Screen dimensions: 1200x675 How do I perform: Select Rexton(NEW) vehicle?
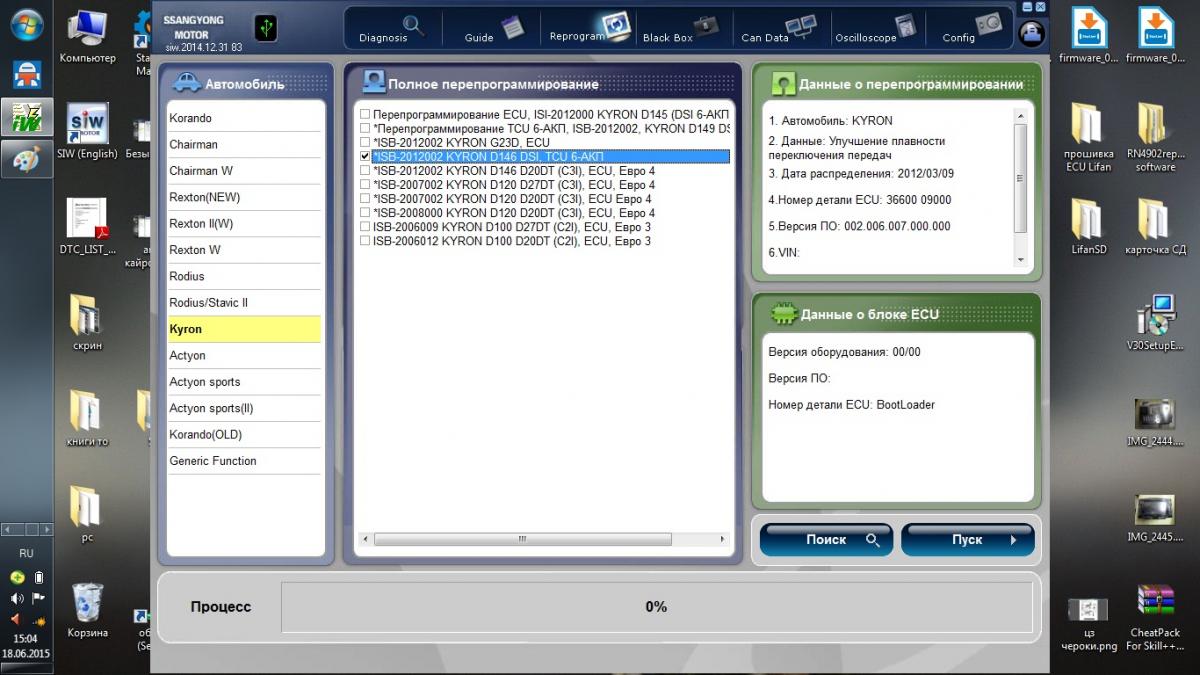pyautogui.click(x=244, y=197)
